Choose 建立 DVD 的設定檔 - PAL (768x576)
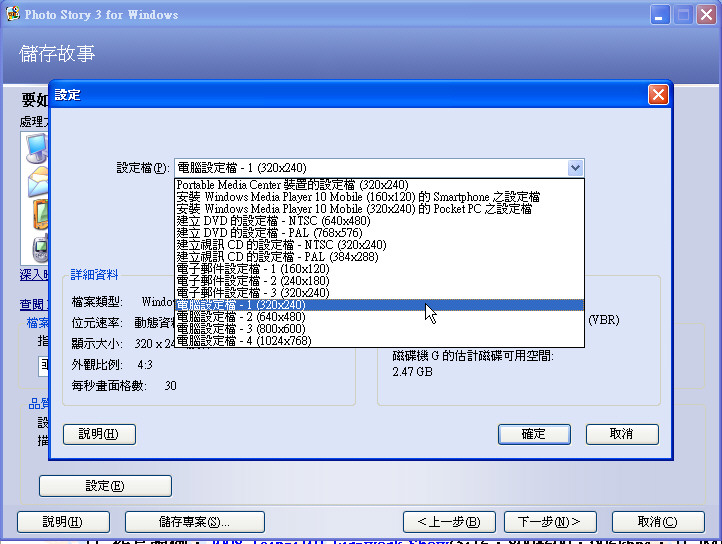The height and width of the screenshot is (544, 722). [272, 233]
